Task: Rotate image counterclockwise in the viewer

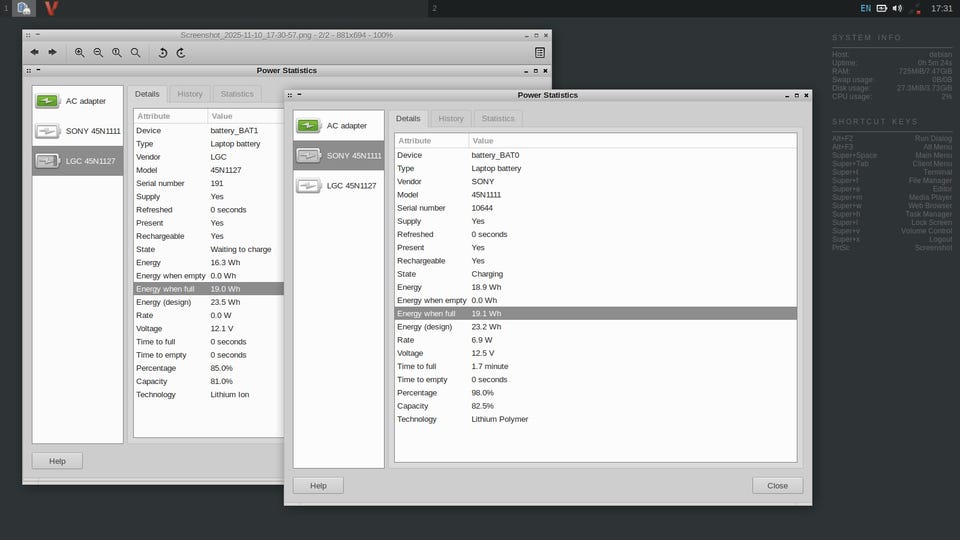Action: [x=162, y=52]
